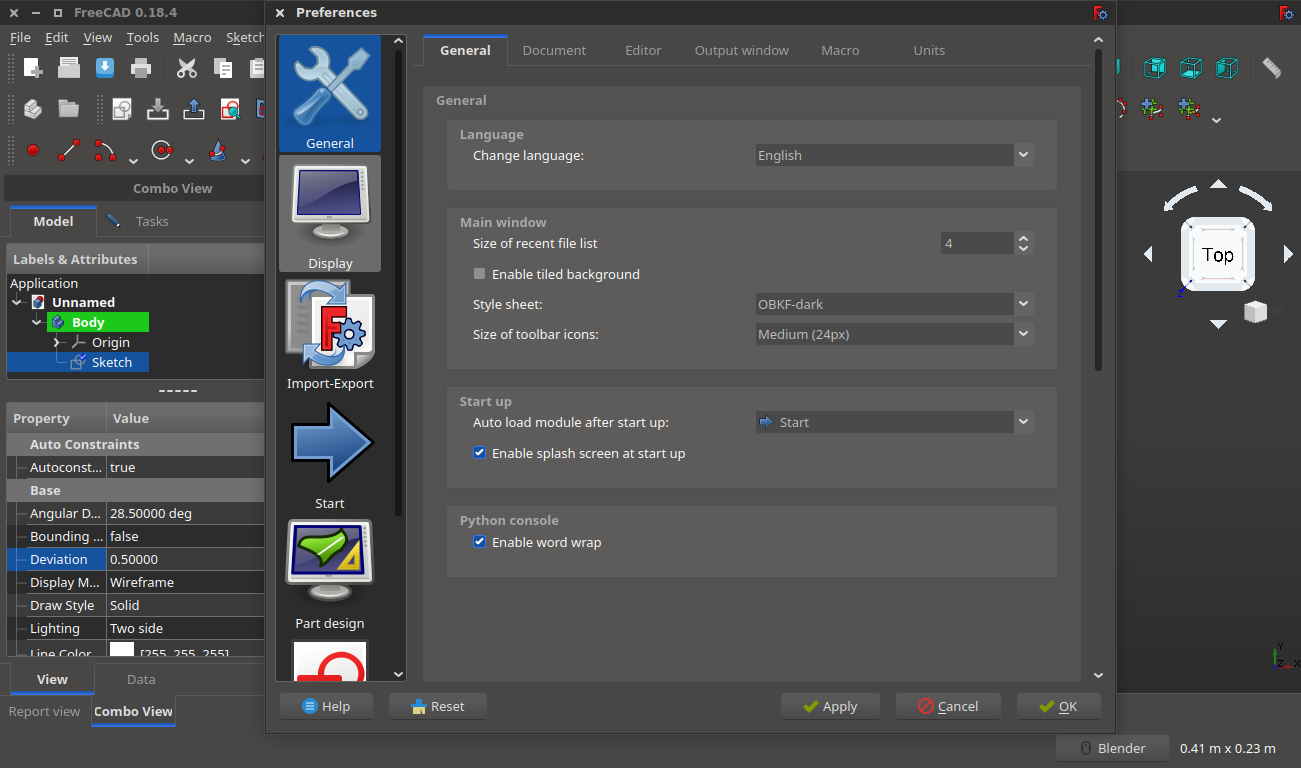Open the Arc tool dropdown arrow
This screenshot has width=1301, height=768.
(x=133, y=160)
